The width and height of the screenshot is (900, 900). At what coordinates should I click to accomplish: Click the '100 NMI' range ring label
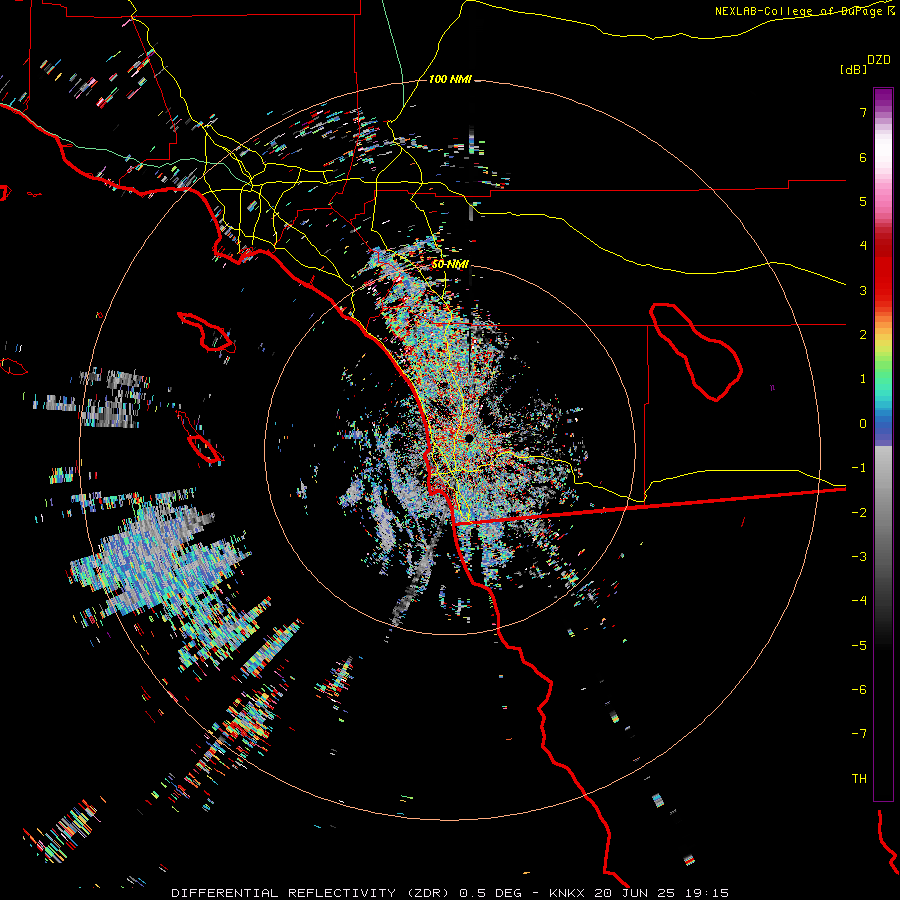click(450, 79)
